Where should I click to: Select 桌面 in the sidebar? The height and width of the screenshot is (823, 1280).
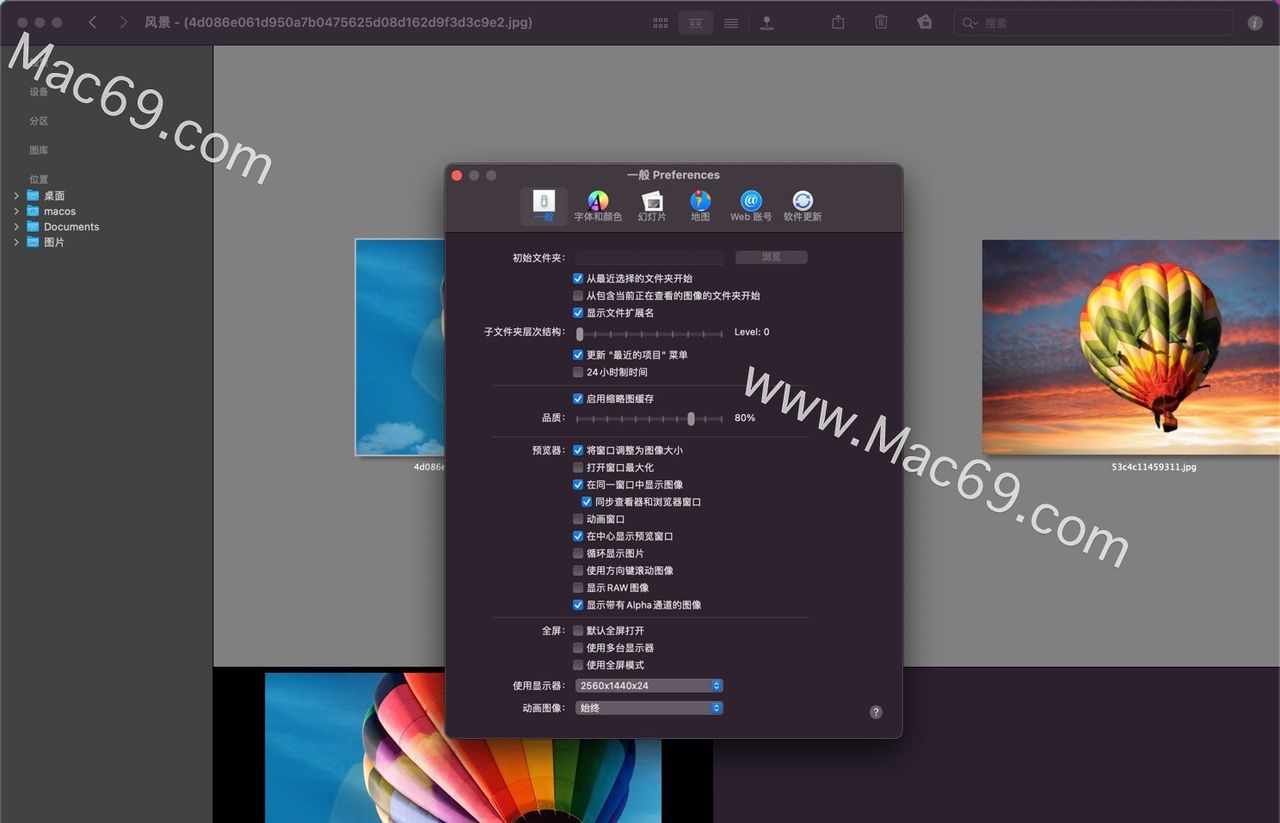pos(54,196)
